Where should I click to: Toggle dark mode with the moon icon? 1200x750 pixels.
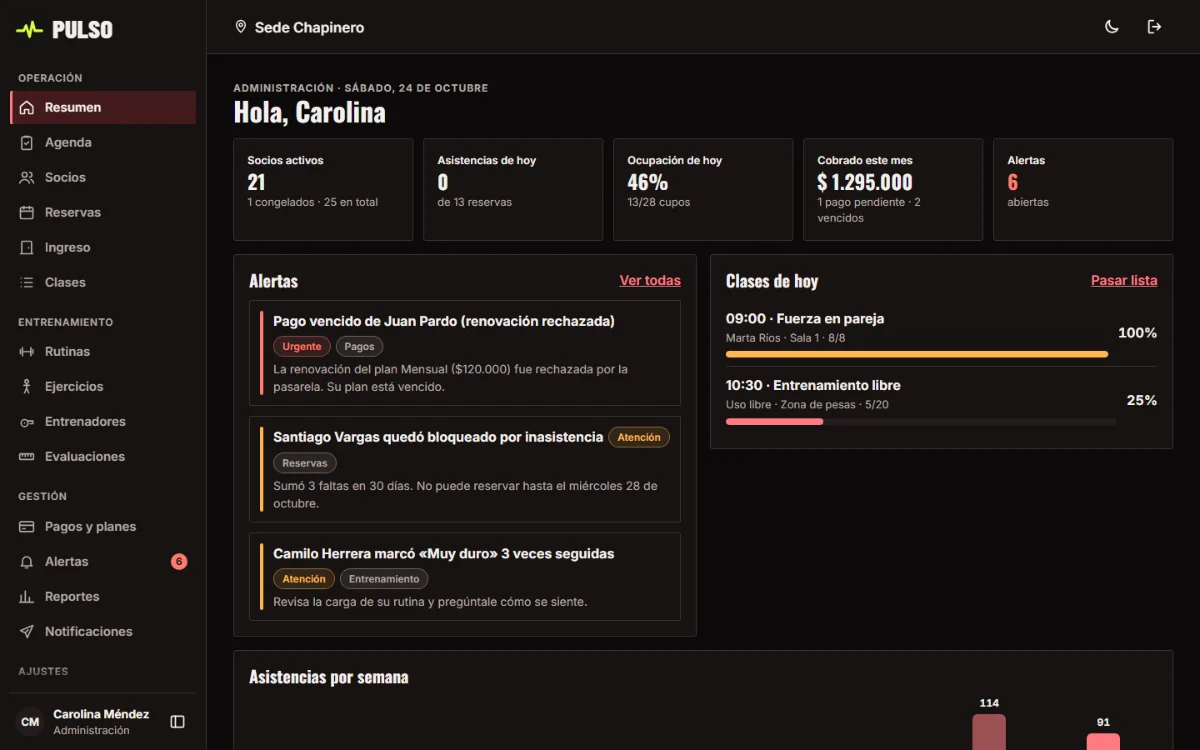[x=1112, y=27]
